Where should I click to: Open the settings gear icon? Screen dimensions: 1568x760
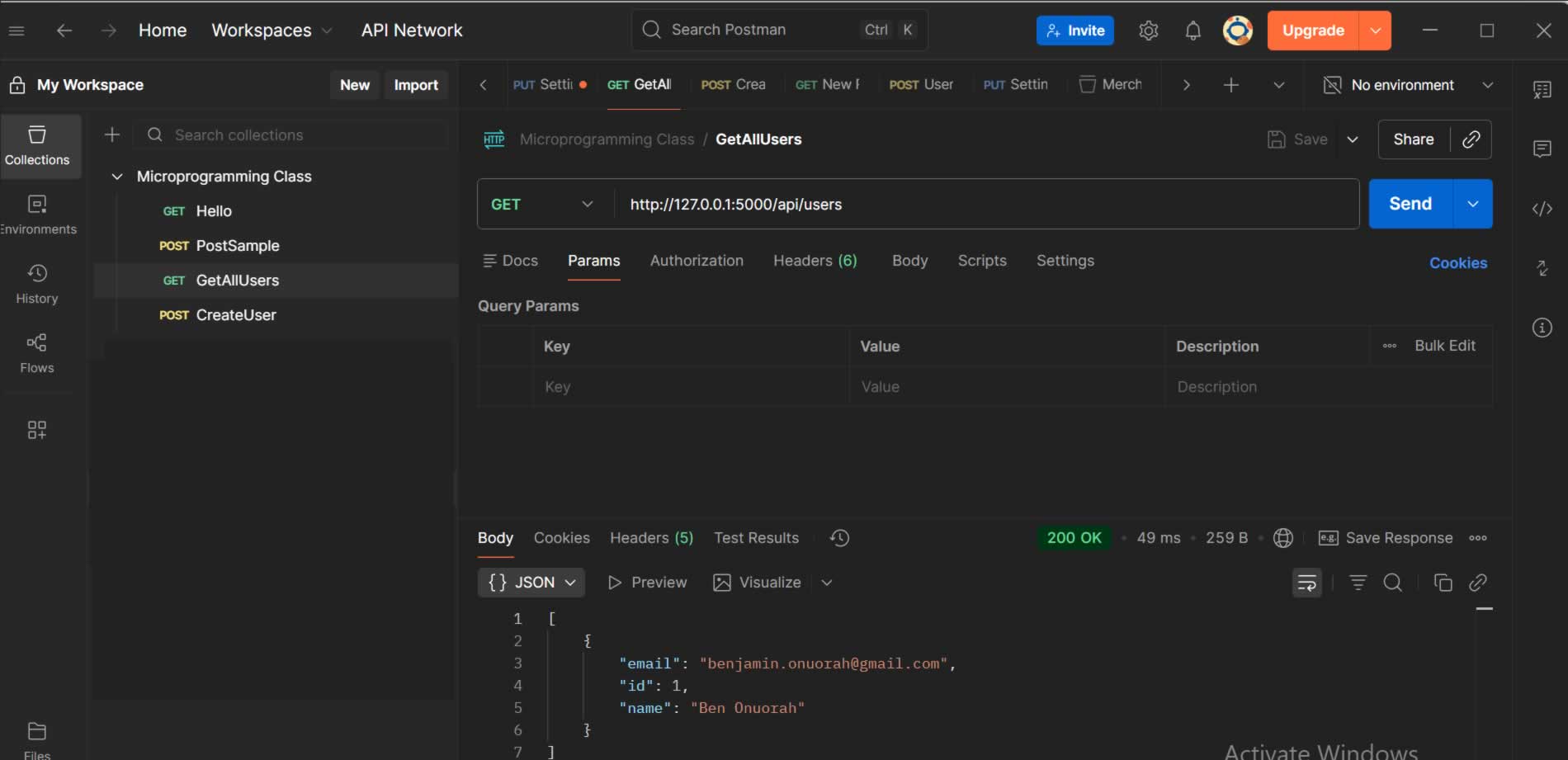(1148, 31)
